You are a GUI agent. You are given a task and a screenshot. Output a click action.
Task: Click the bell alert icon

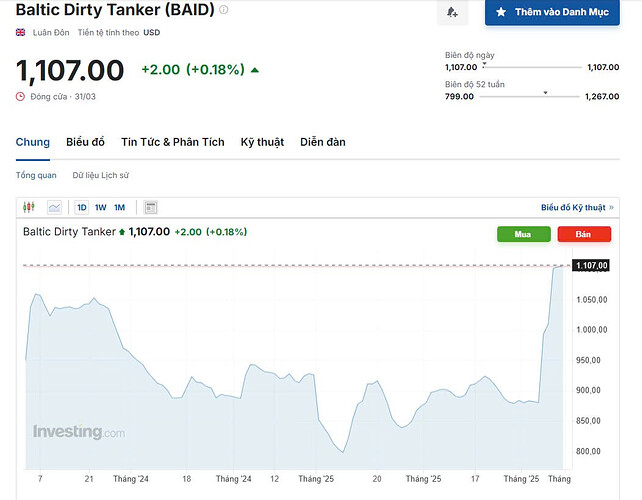coord(452,12)
